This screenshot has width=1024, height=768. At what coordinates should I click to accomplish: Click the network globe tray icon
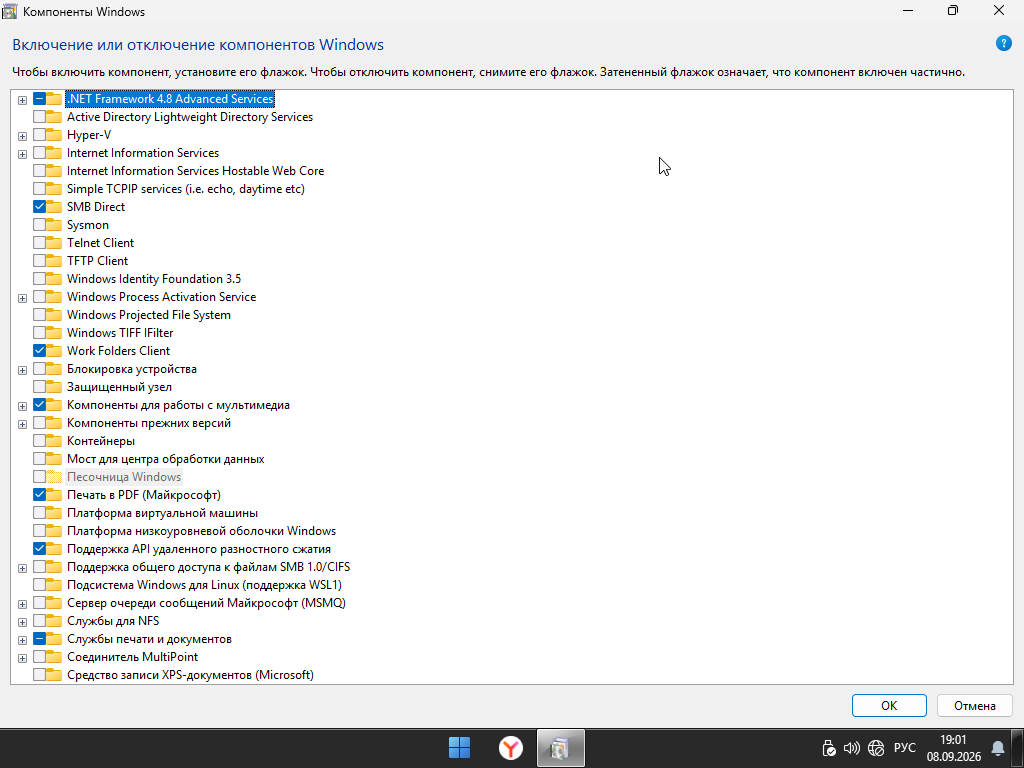876,748
